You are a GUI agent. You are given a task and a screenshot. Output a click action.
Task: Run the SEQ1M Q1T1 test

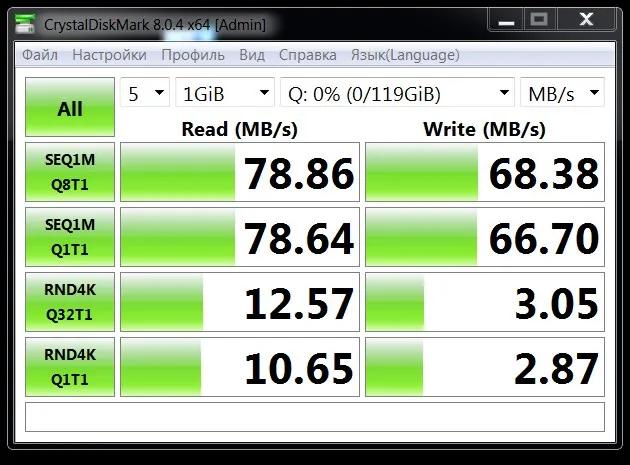70,237
